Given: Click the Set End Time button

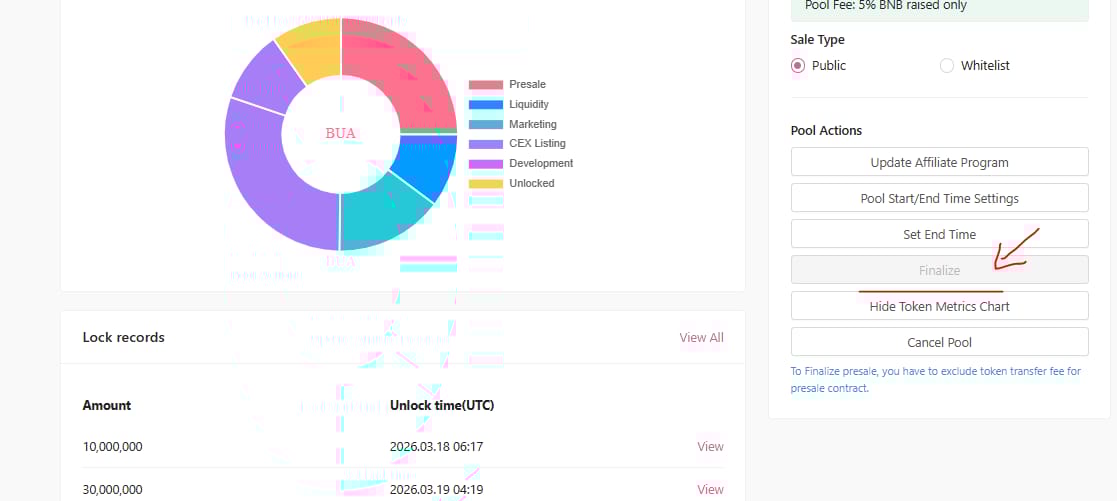Looking at the screenshot, I should click(x=939, y=234).
